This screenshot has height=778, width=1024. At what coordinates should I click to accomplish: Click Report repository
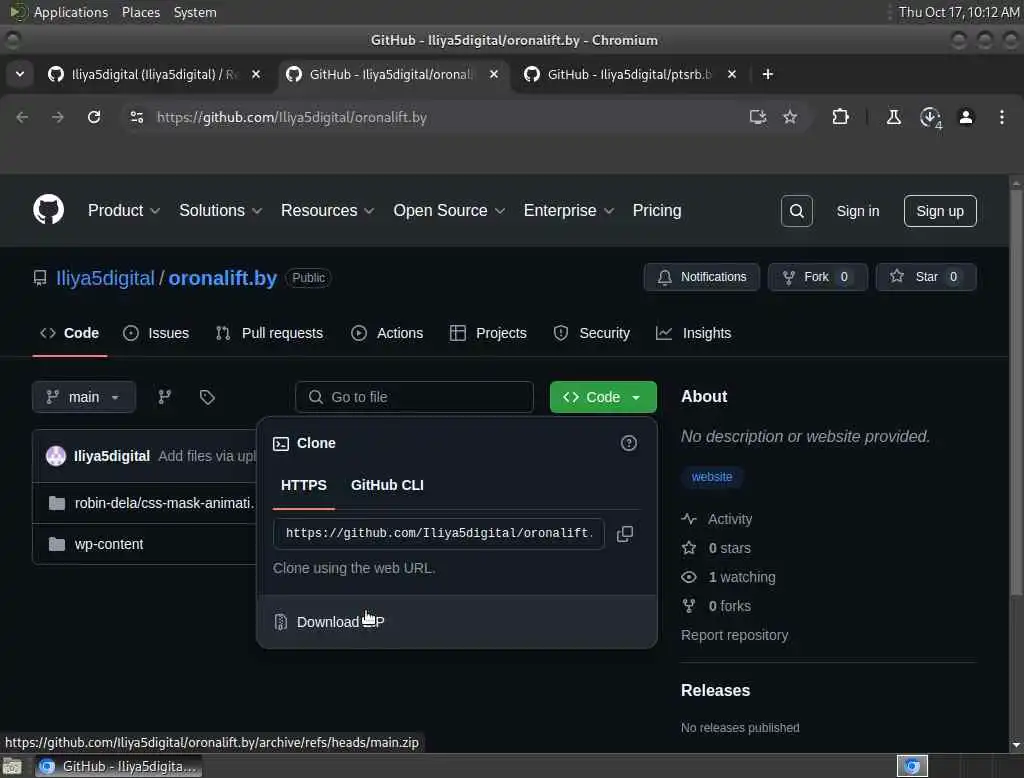tap(734, 635)
